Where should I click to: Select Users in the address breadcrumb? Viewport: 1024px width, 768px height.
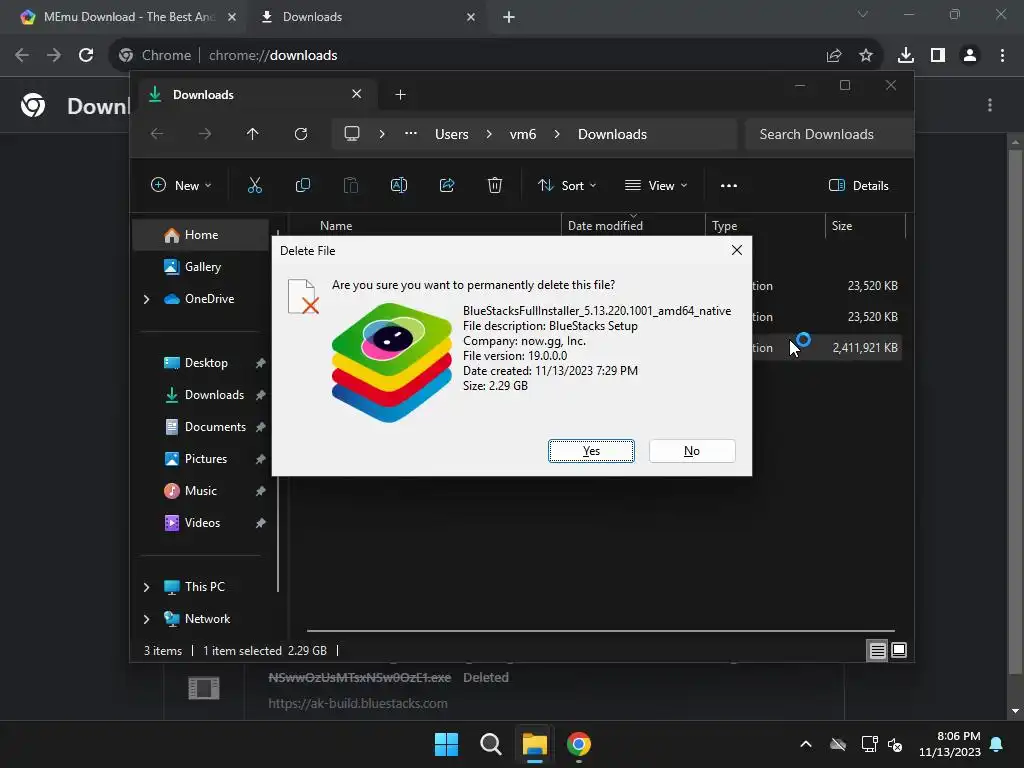coord(451,134)
